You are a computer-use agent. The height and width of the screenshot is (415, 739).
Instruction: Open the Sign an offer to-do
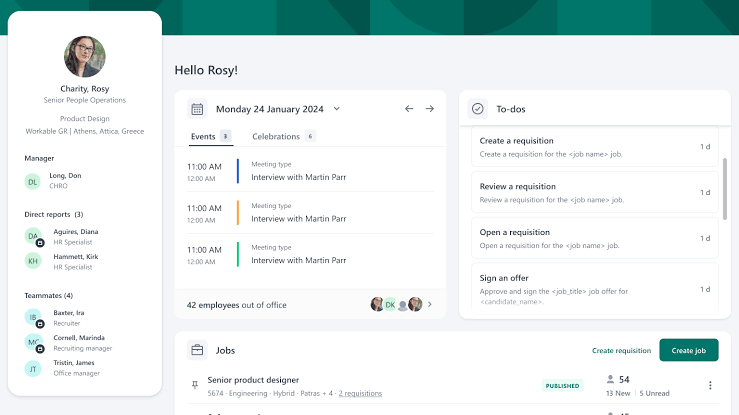tap(595, 289)
